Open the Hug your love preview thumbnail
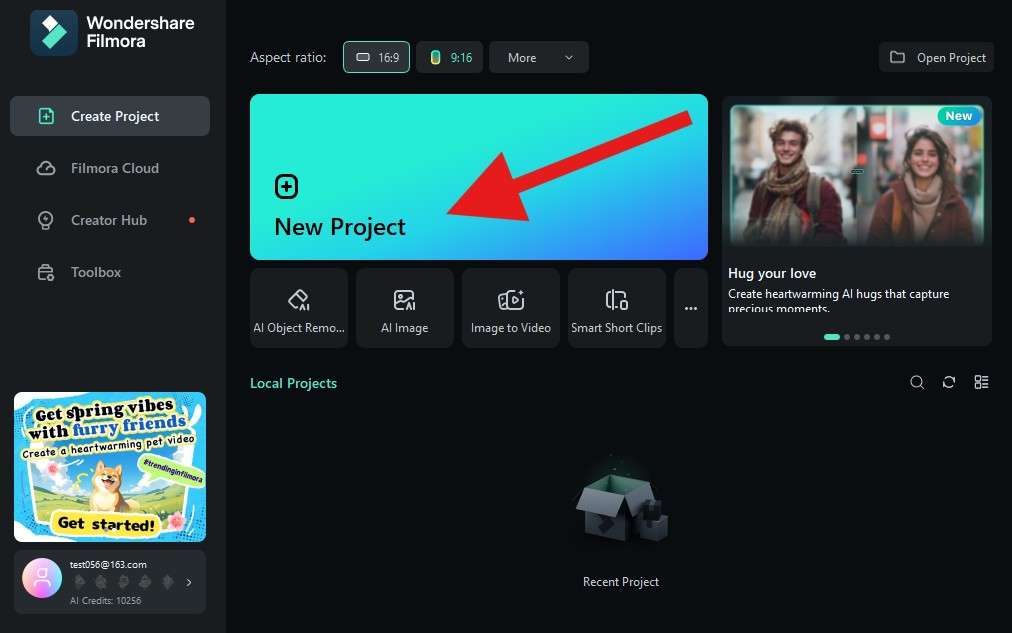 [x=856, y=176]
